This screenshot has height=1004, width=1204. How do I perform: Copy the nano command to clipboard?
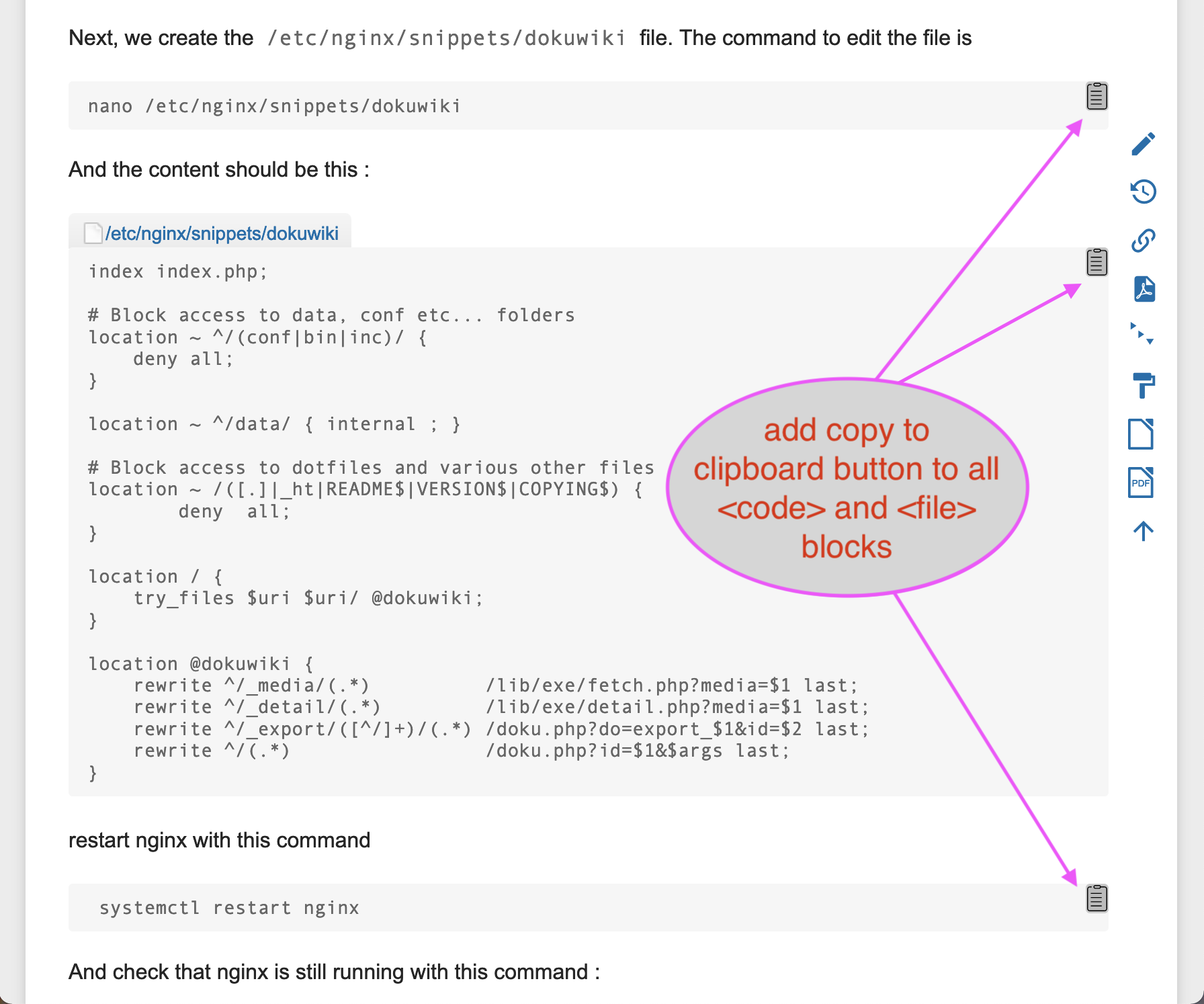tap(1096, 96)
